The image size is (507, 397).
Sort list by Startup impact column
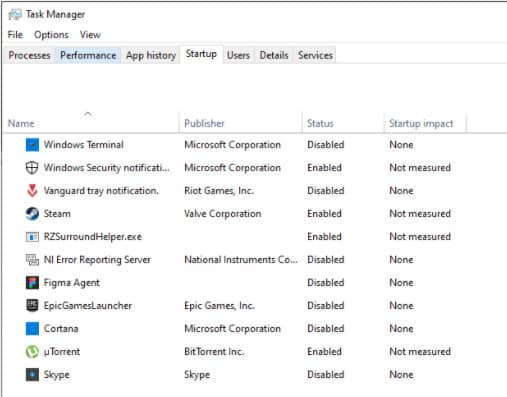point(421,123)
